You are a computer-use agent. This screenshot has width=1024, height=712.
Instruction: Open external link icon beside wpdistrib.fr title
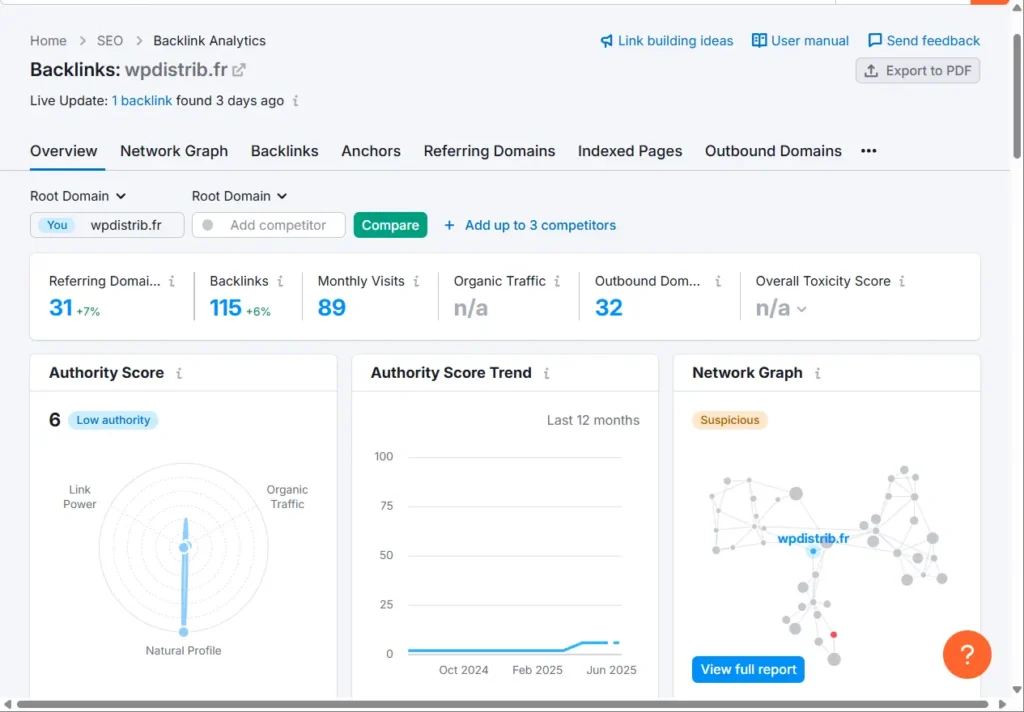pyautogui.click(x=239, y=70)
